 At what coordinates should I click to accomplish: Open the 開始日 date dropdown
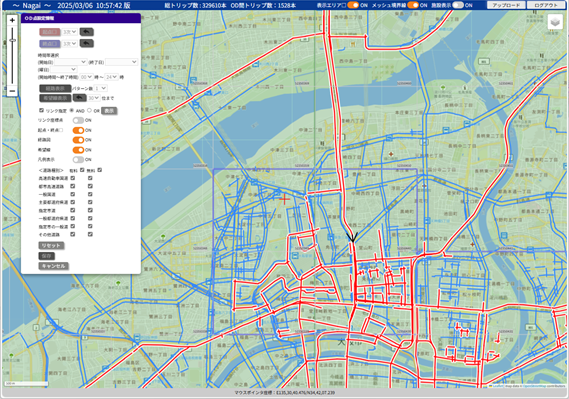click(x=70, y=62)
